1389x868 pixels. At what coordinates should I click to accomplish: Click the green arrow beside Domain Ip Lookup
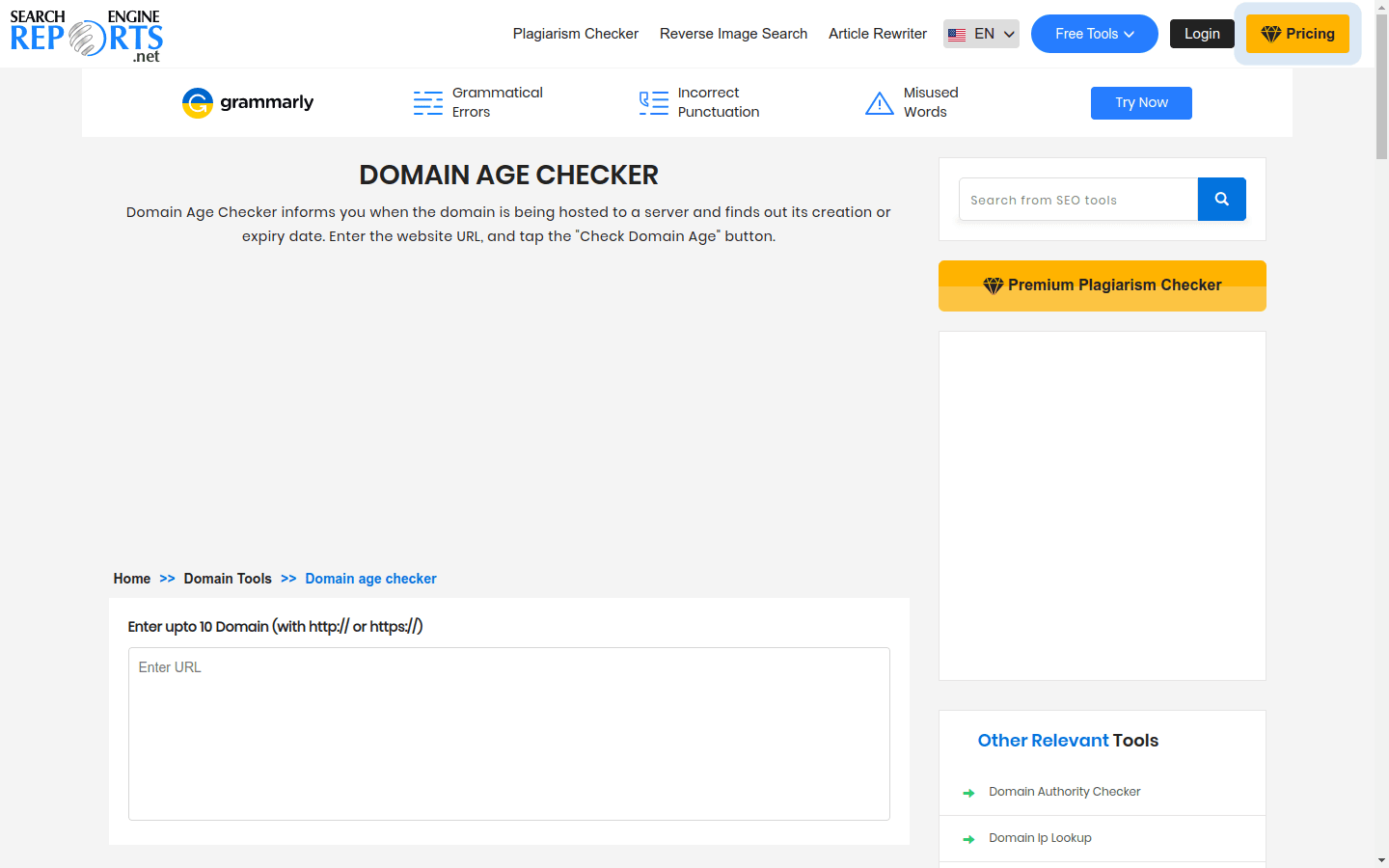pos(968,839)
